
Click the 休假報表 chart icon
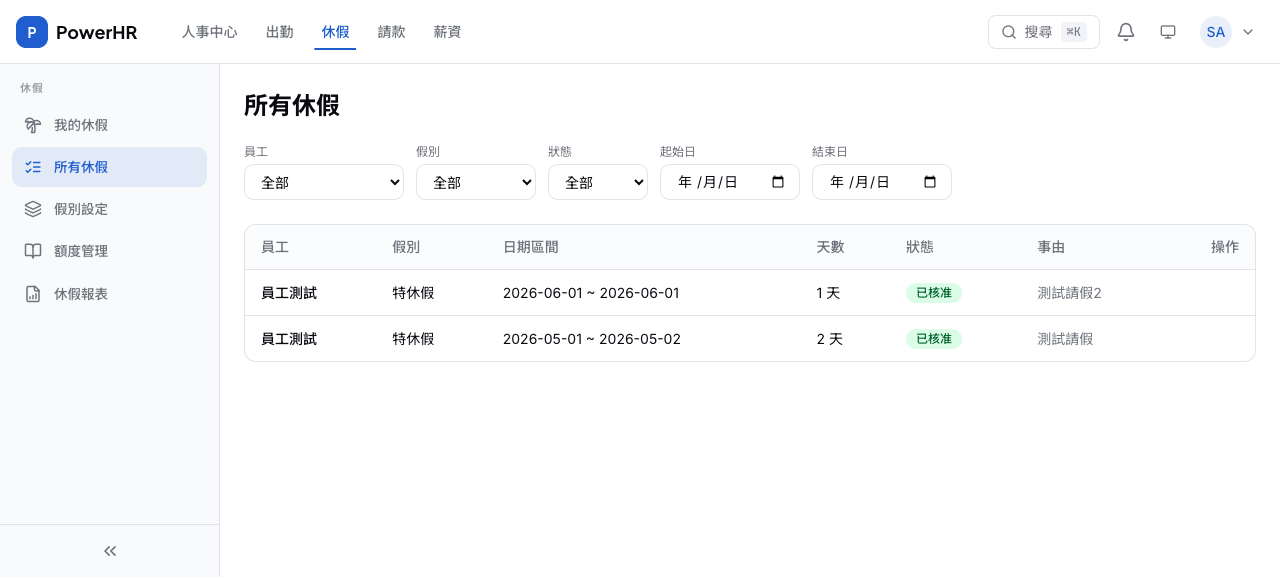pyautogui.click(x=33, y=294)
